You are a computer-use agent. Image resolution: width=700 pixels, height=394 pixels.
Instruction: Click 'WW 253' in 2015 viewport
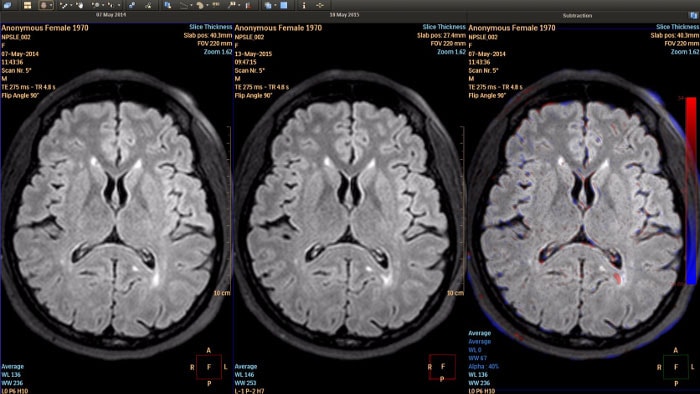click(x=245, y=383)
